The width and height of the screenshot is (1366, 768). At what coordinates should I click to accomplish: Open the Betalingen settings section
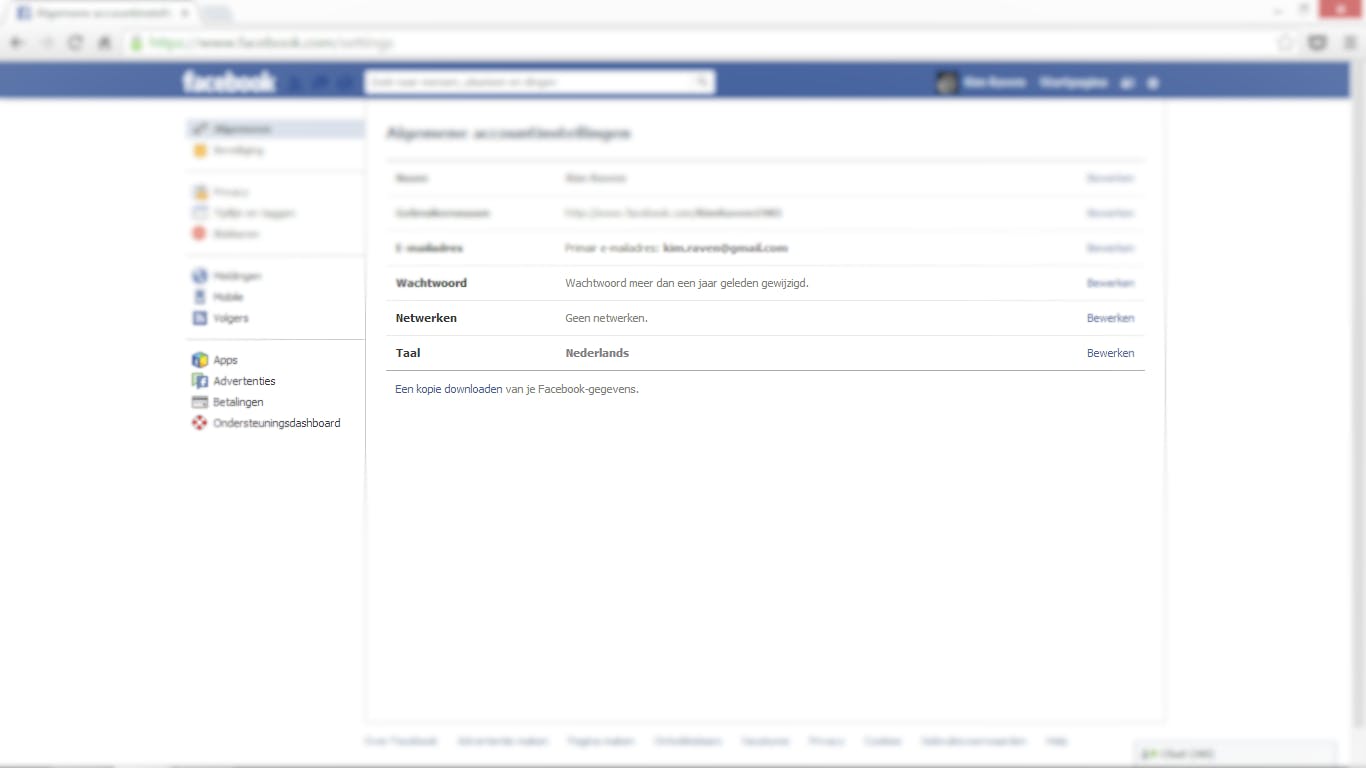coord(228,402)
